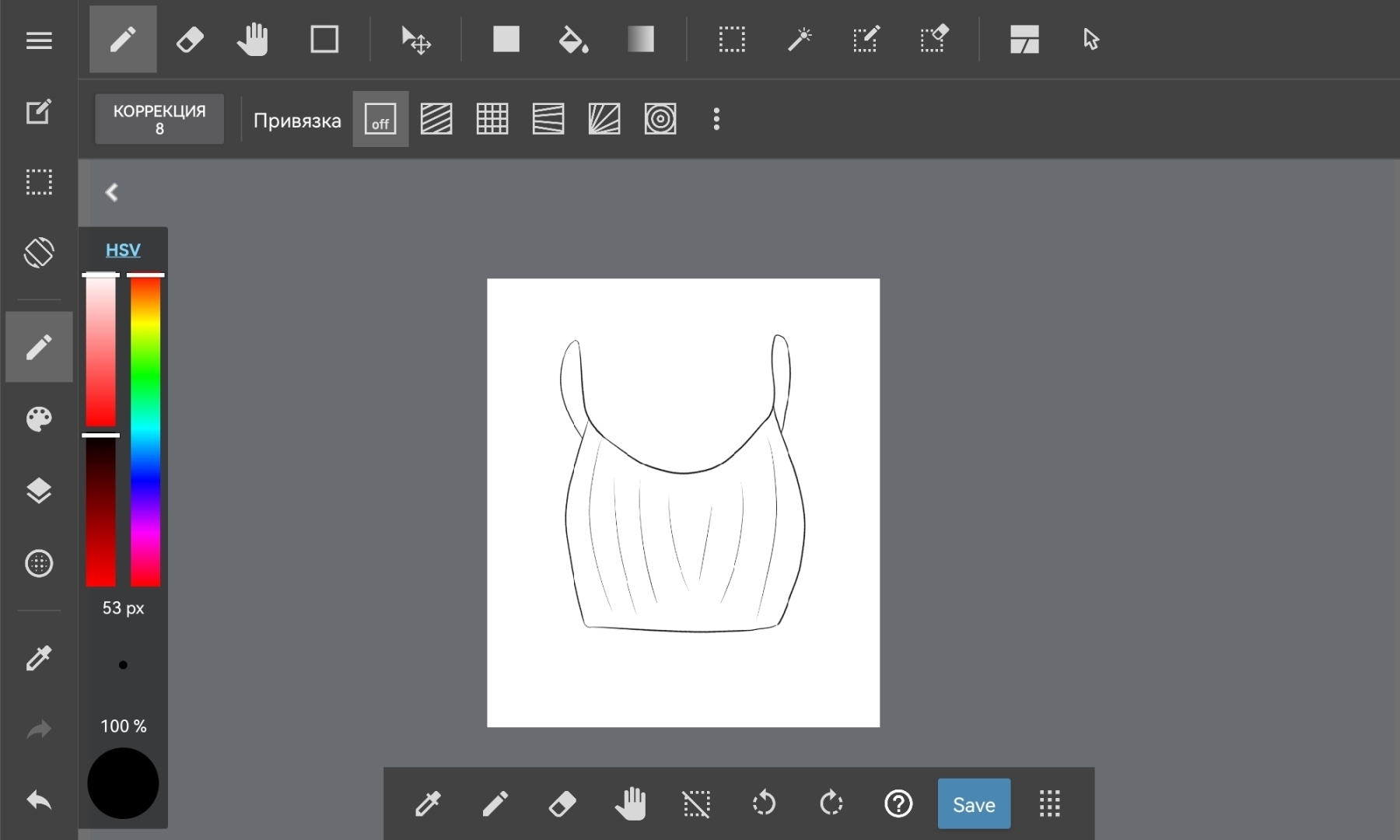
Task: Click the rotate canvas icon in sidebar
Action: point(39,253)
